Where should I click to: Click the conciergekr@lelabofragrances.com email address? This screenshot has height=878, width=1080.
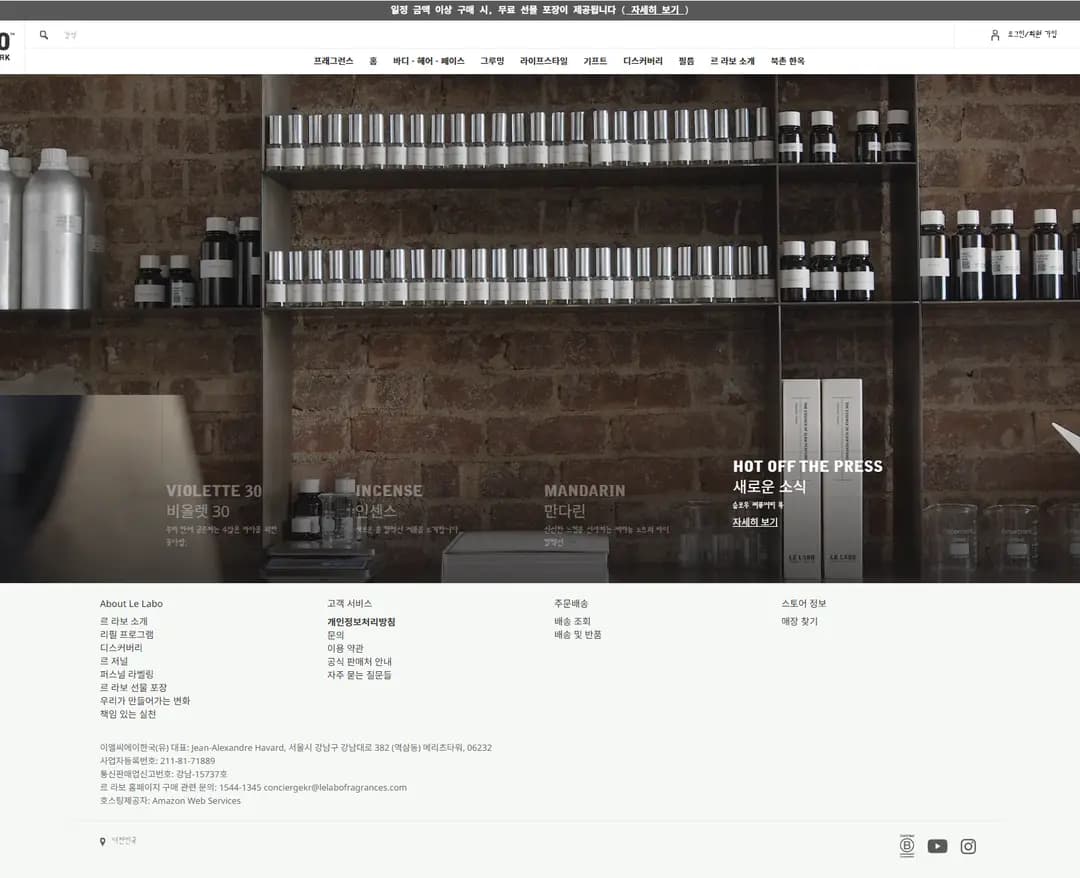pyautogui.click(x=335, y=787)
